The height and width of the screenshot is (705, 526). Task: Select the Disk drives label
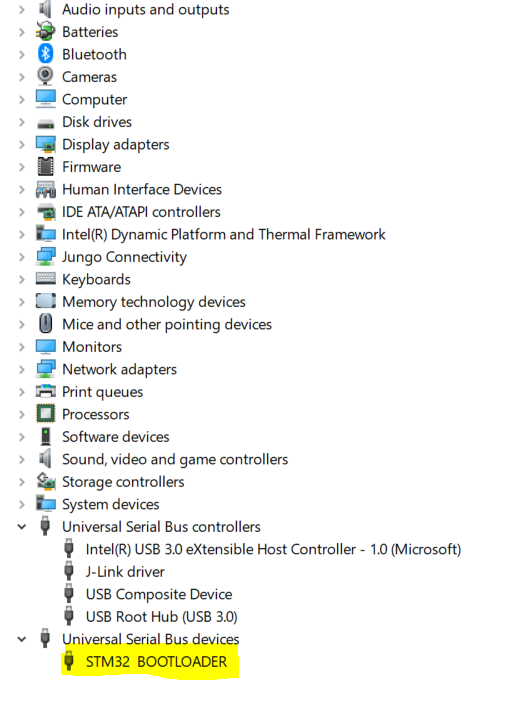97,122
